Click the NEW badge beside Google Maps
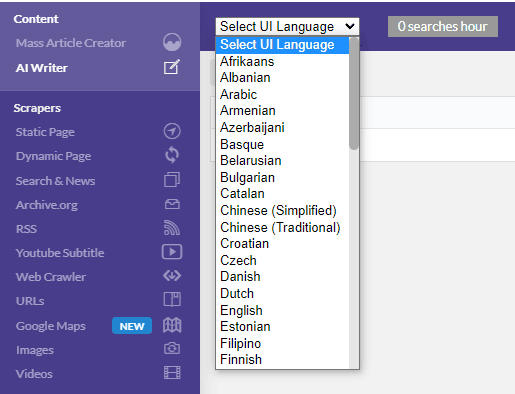 pyautogui.click(x=132, y=326)
